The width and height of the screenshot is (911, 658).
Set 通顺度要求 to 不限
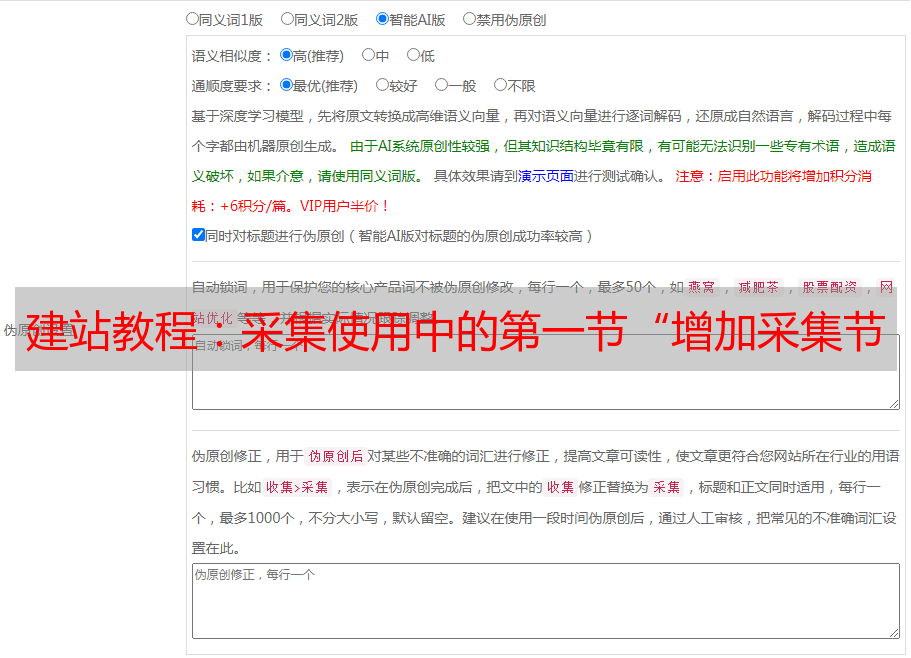point(500,85)
